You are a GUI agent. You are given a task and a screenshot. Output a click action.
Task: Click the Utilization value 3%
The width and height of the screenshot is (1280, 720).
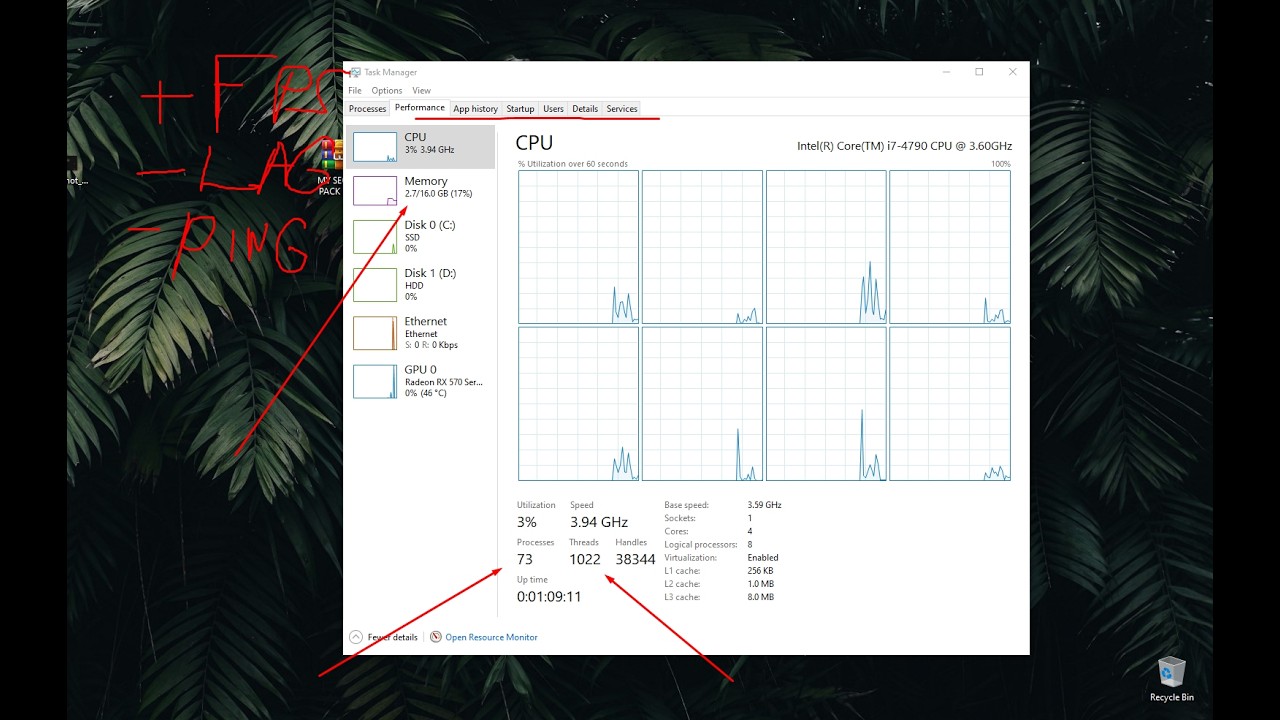click(x=527, y=522)
